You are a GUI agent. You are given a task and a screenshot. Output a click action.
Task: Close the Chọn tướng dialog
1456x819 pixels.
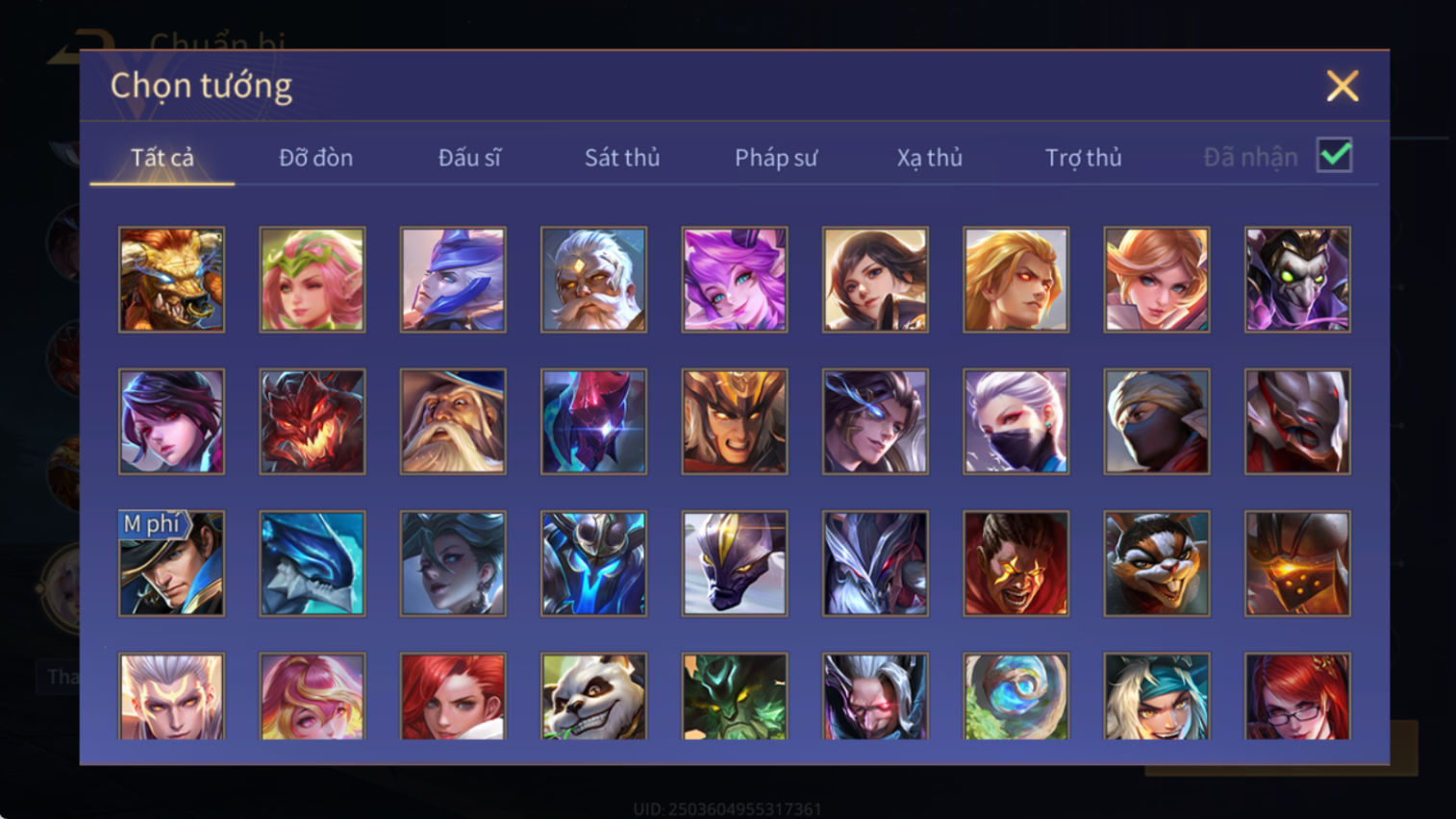point(1343,86)
